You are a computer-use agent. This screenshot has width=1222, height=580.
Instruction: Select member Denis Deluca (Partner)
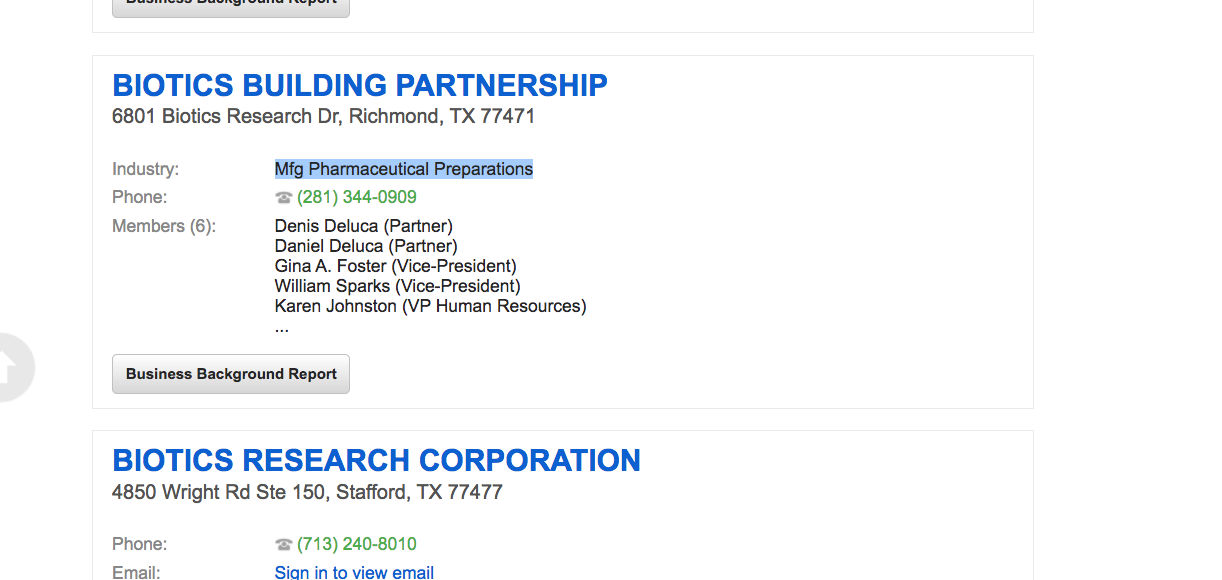[364, 226]
